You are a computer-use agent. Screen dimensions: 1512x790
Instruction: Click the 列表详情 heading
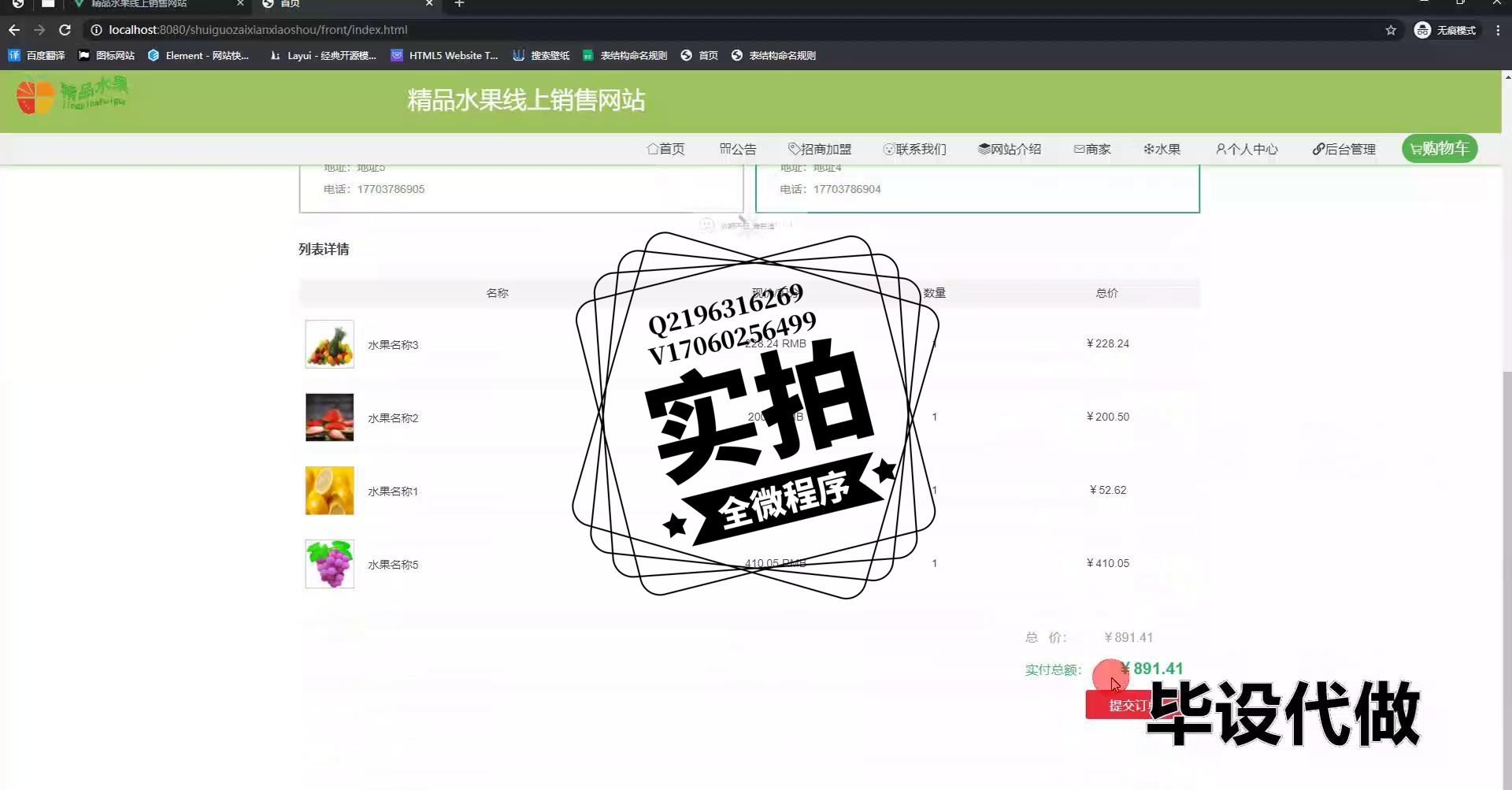(x=324, y=249)
